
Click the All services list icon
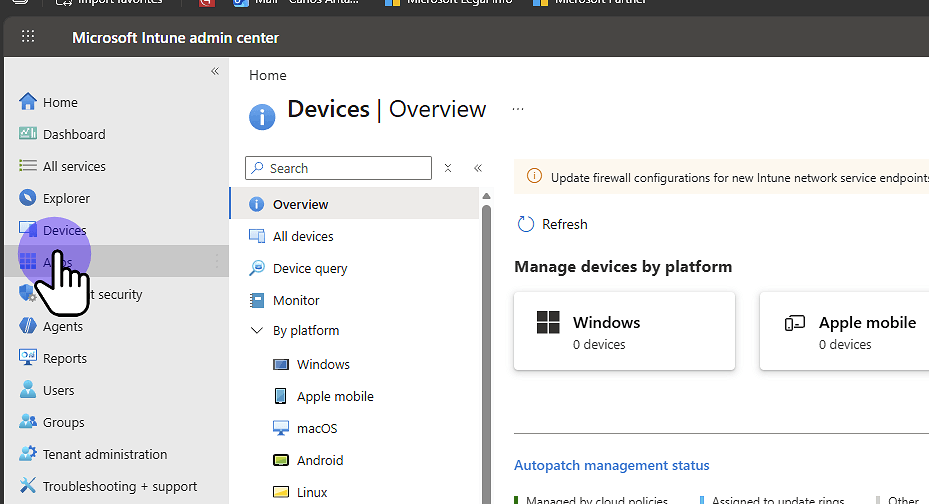(28, 165)
